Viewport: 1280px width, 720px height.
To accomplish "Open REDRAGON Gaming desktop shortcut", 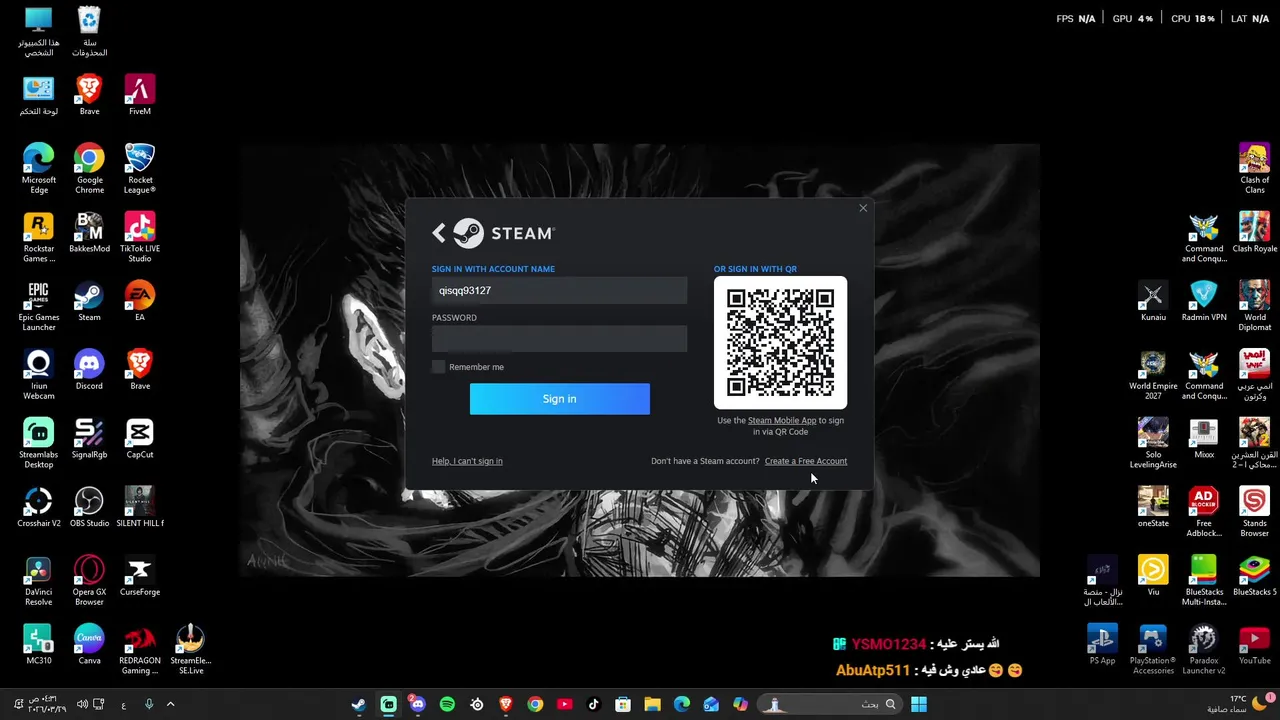I will (x=140, y=649).
